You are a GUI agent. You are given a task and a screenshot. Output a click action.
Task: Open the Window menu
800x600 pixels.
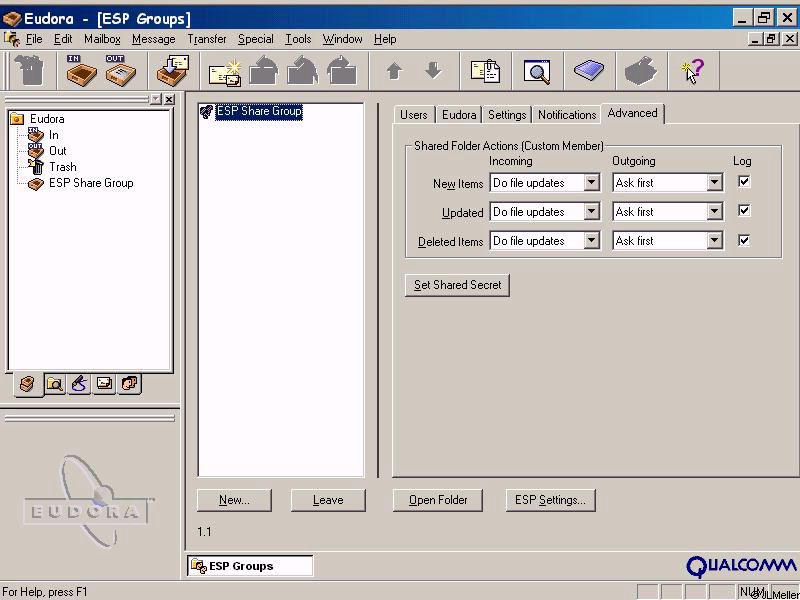click(342, 39)
